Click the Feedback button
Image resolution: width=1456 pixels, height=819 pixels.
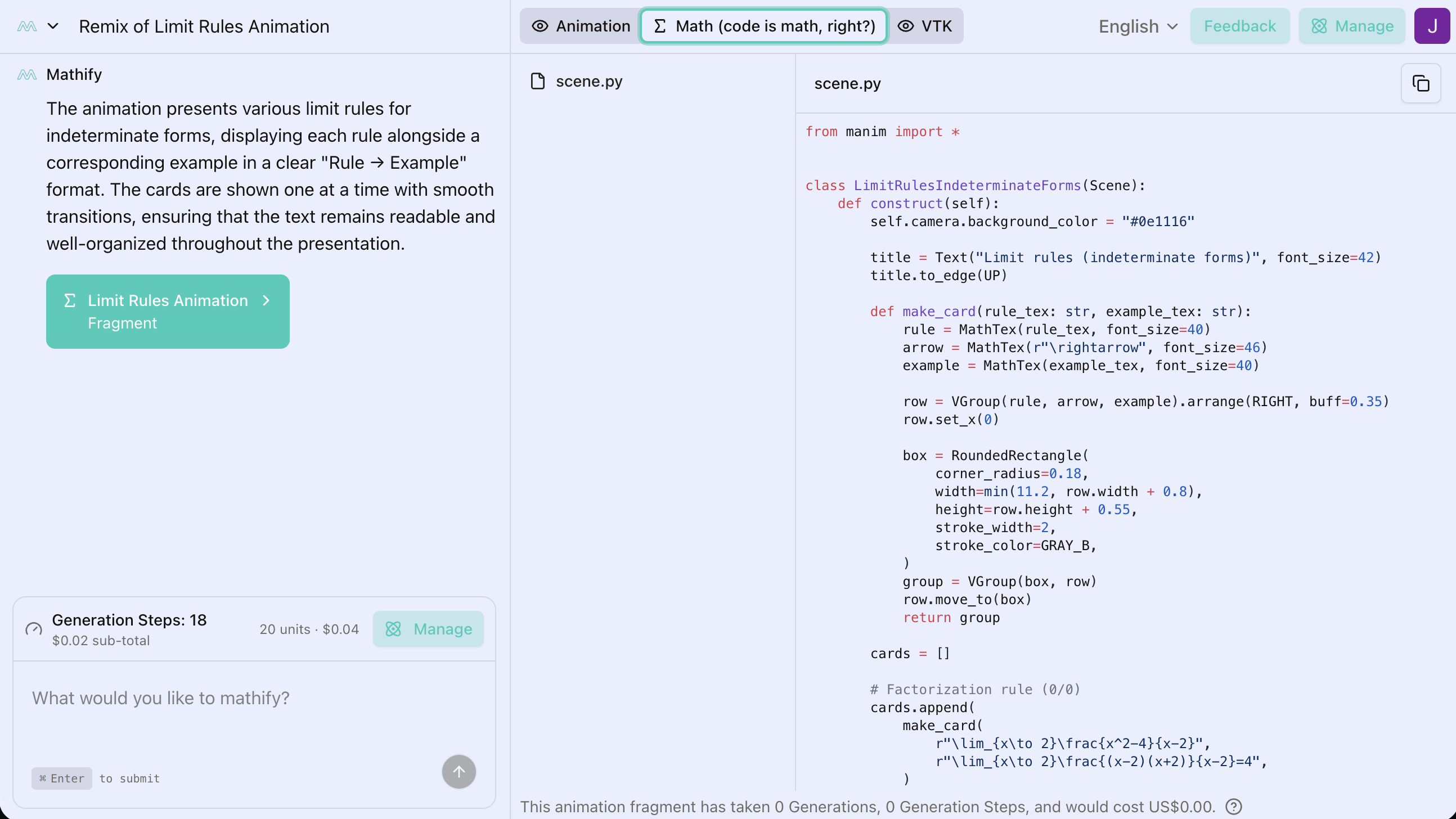point(1239,26)
